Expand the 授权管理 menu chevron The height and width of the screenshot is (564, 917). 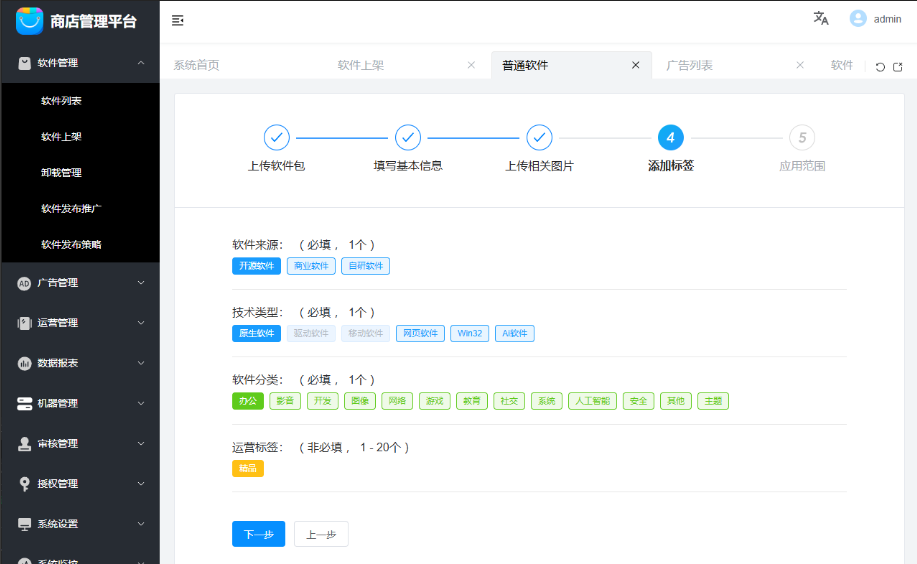141,484
